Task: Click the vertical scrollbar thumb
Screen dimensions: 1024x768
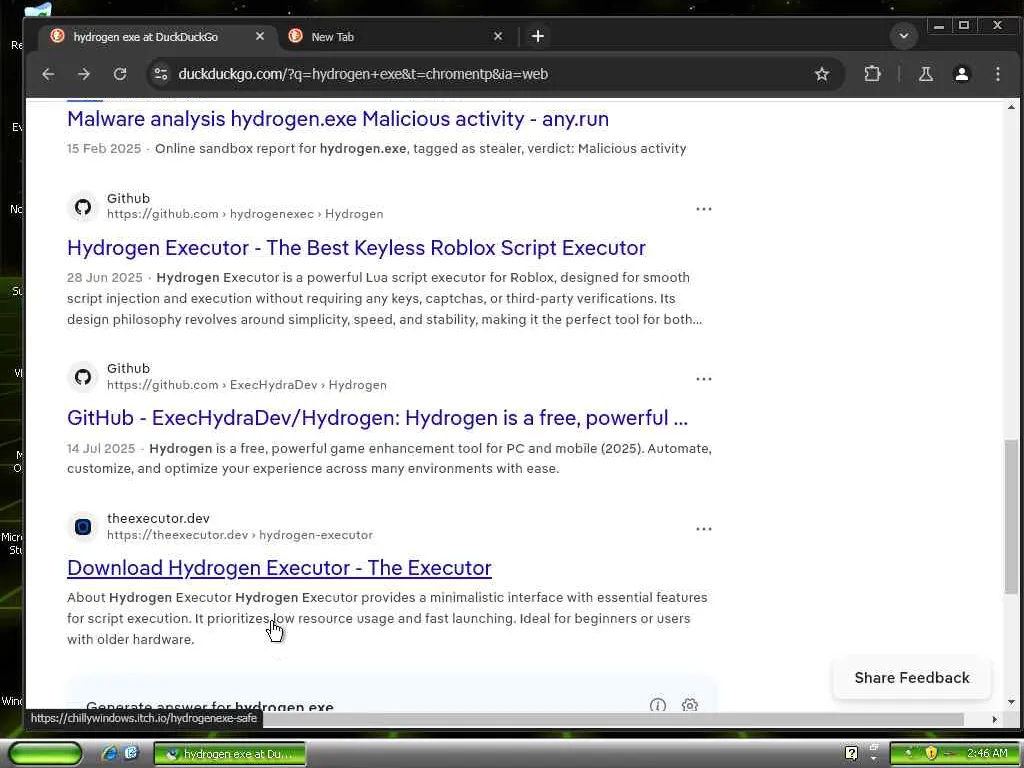Action: [1011, 516]
